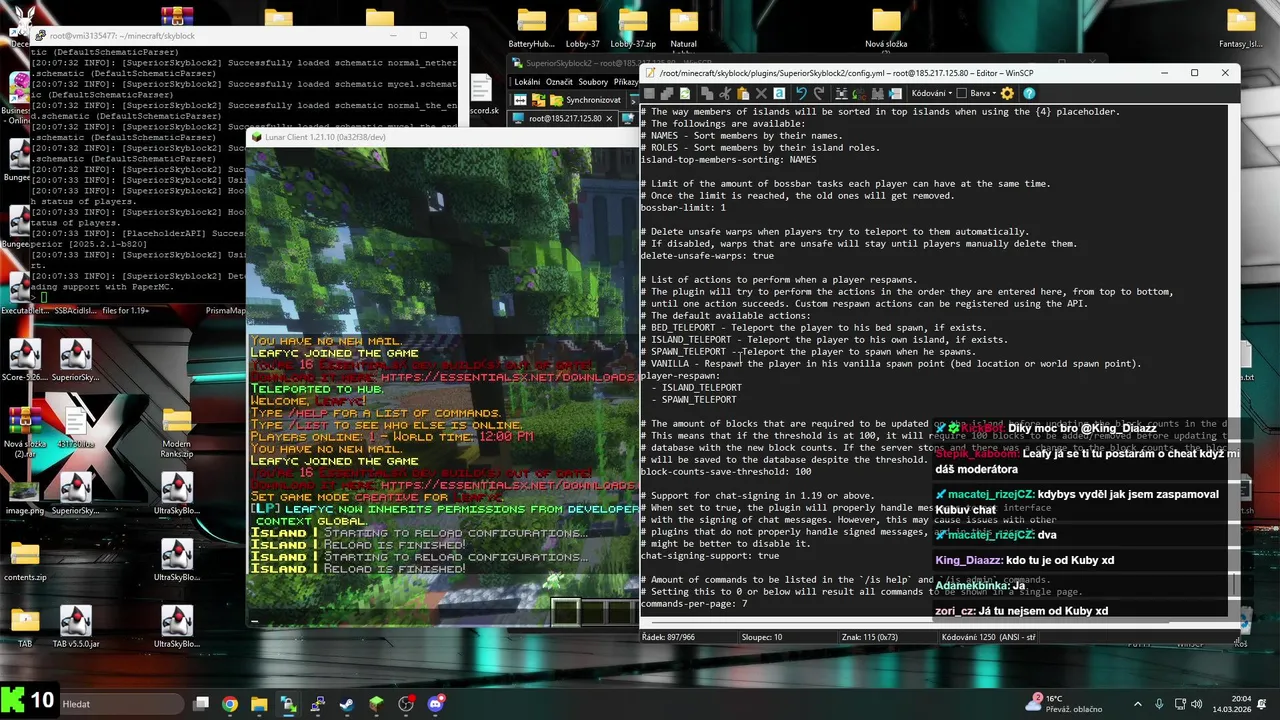Open OBS Studio from the taskbar
The width and height of the screenshot is (1280, 720).
click(406, 704)
